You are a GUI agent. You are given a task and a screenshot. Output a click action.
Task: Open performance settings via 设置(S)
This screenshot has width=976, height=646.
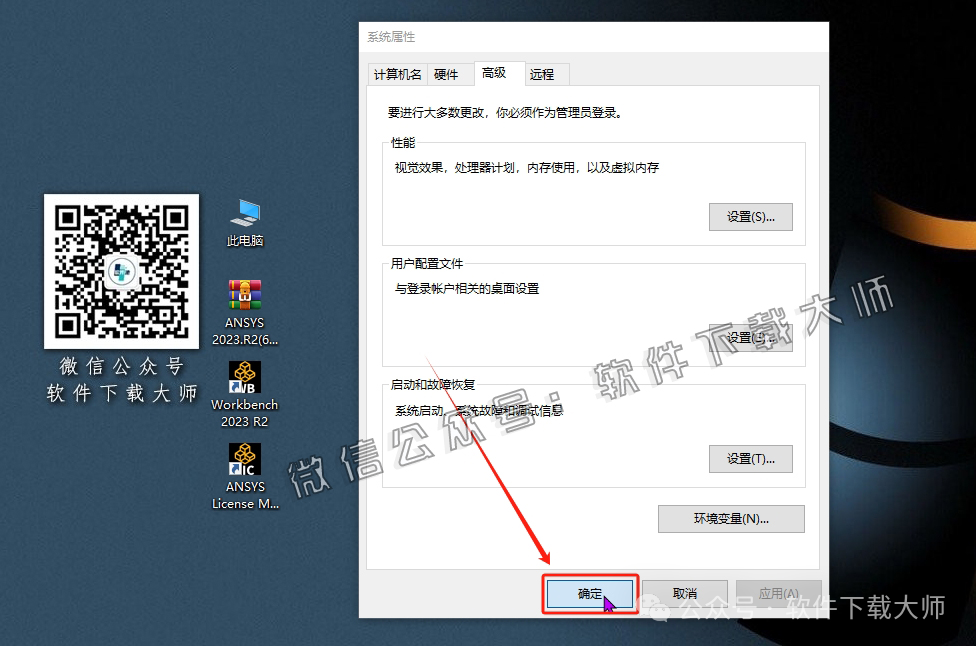(751, 217)
